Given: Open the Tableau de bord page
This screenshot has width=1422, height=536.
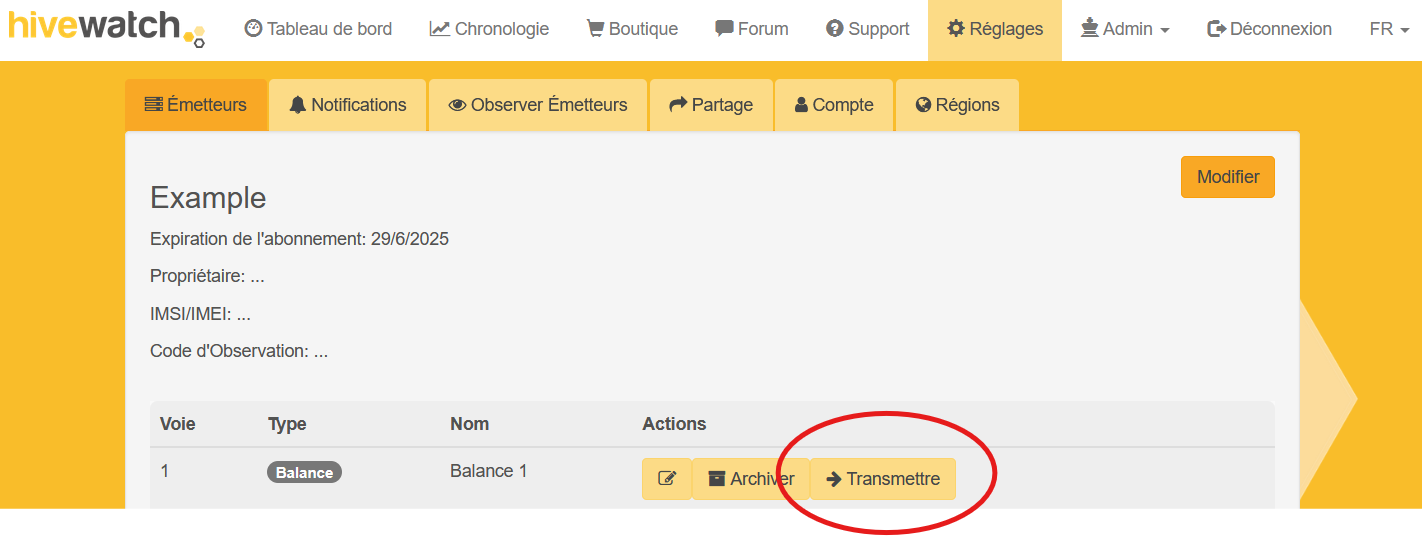Looking at the screenshot, I should click(x=318, y=29).
